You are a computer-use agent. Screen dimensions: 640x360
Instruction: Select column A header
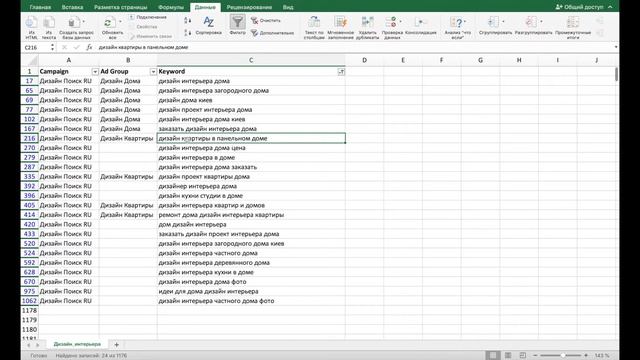tap(69, 60)
